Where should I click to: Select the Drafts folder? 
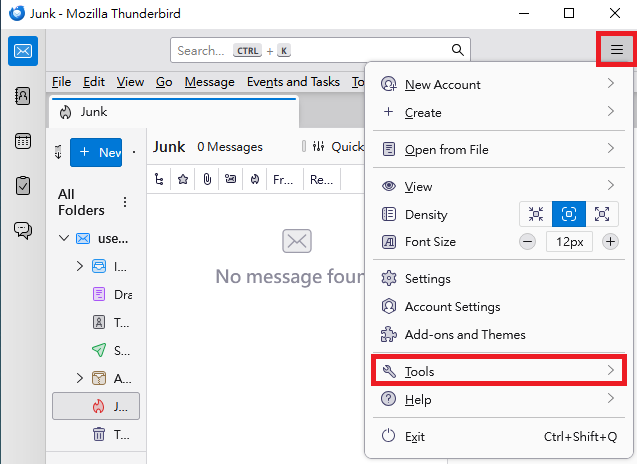tap(96, 294)
